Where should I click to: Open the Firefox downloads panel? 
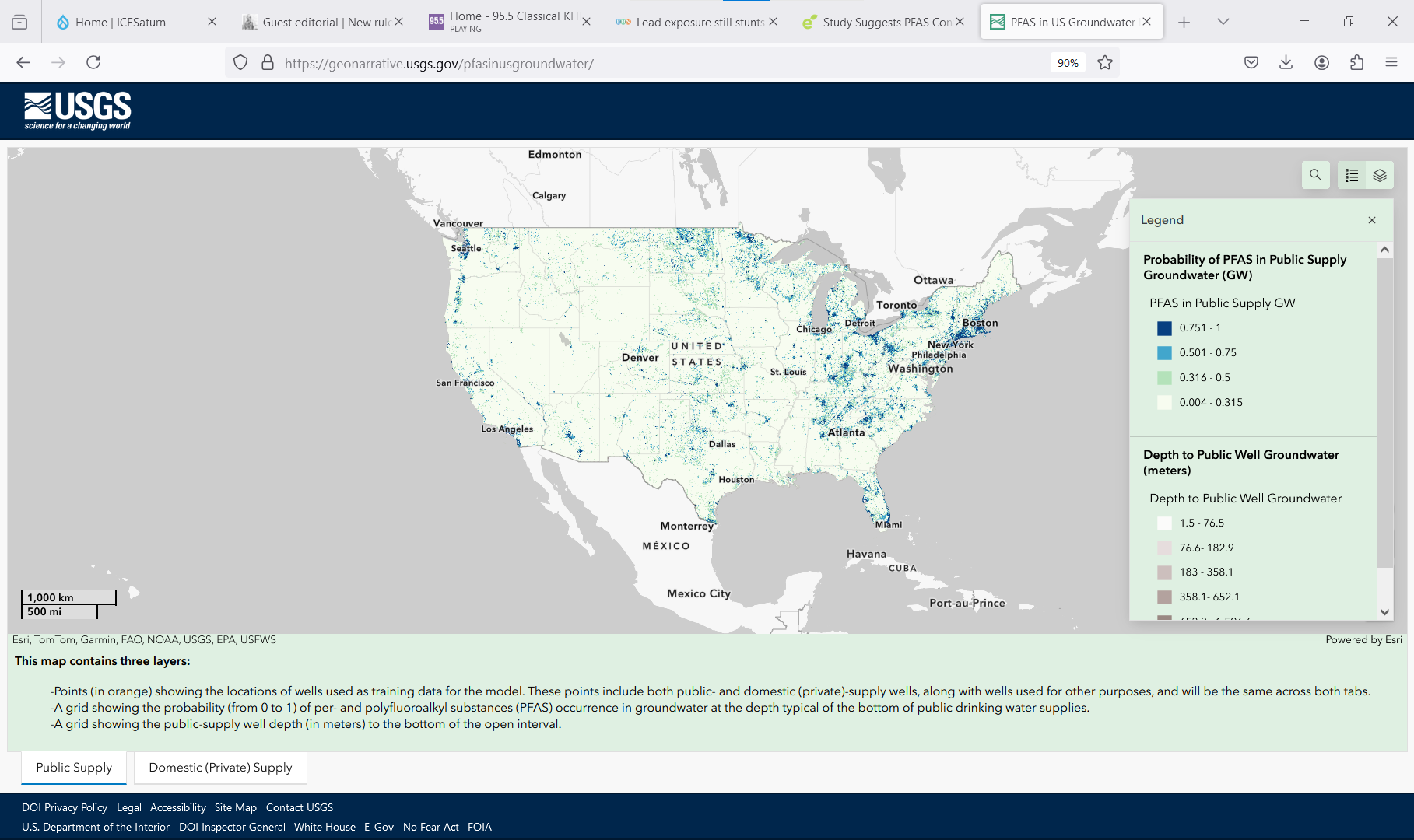pos(1286,62)
